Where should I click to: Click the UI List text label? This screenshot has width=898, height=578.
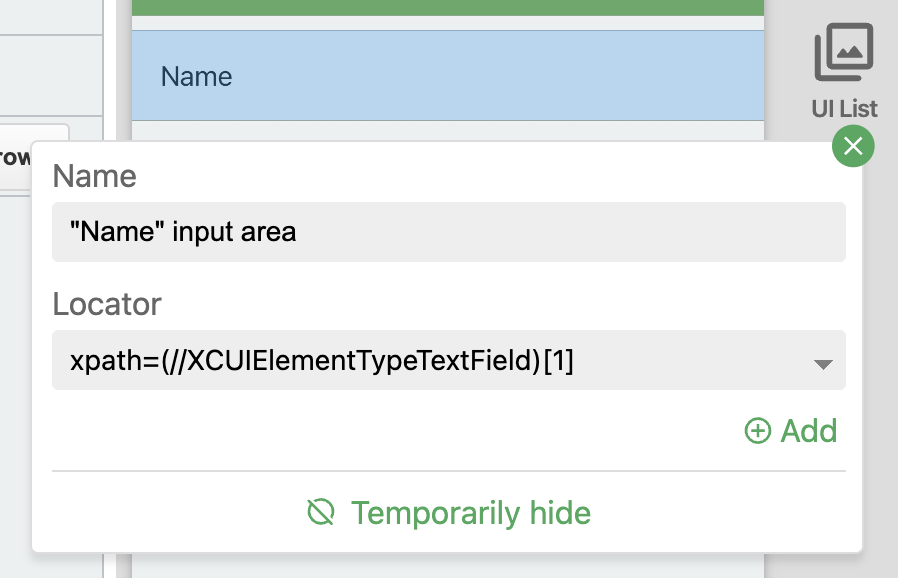[844, 109]
